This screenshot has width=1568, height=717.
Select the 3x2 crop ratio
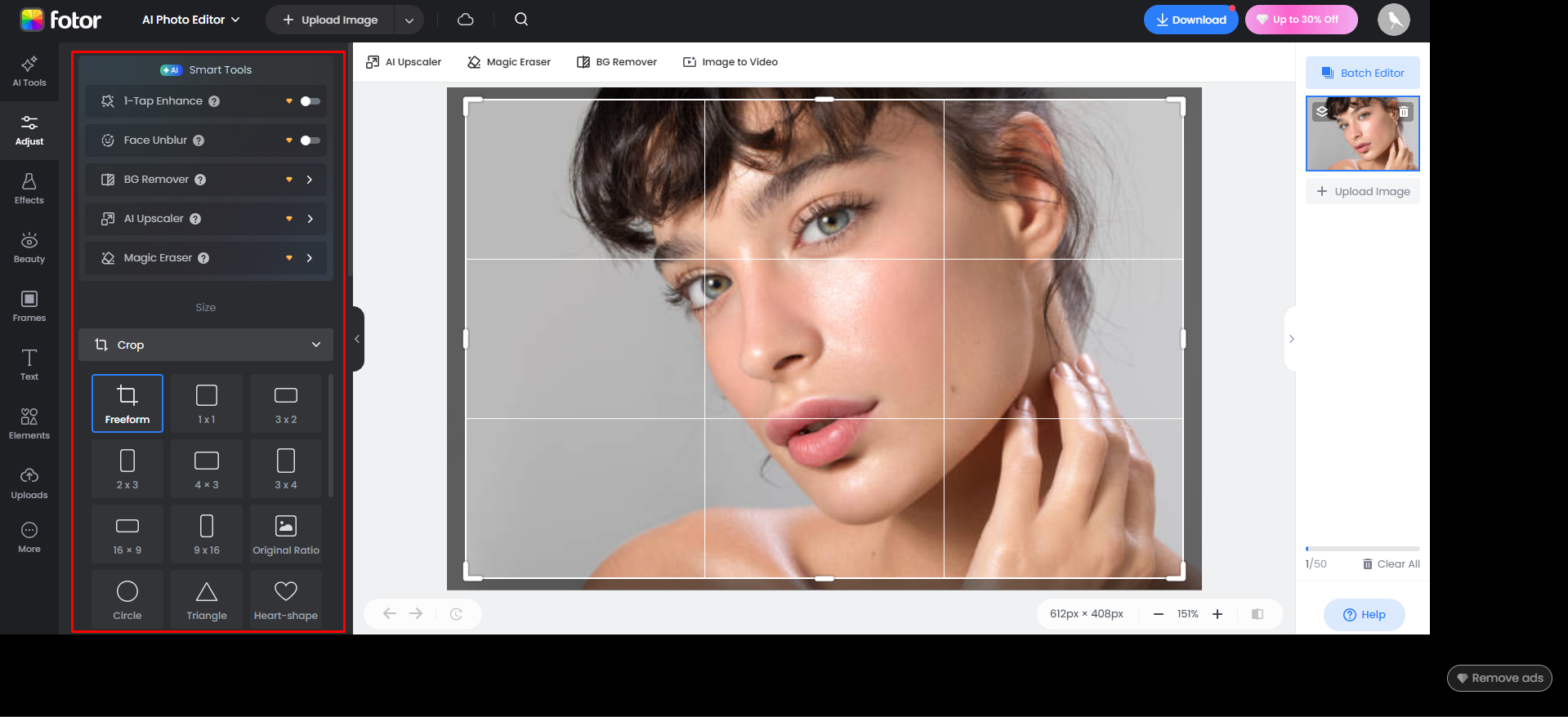286,403
